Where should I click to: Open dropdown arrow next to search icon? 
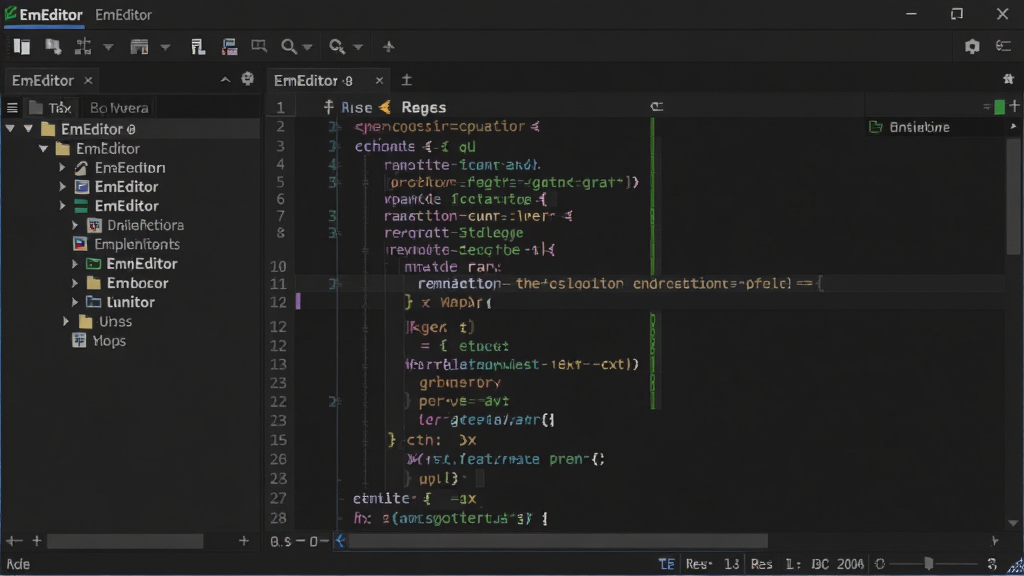pyautogui.click(x=307, y=47)
